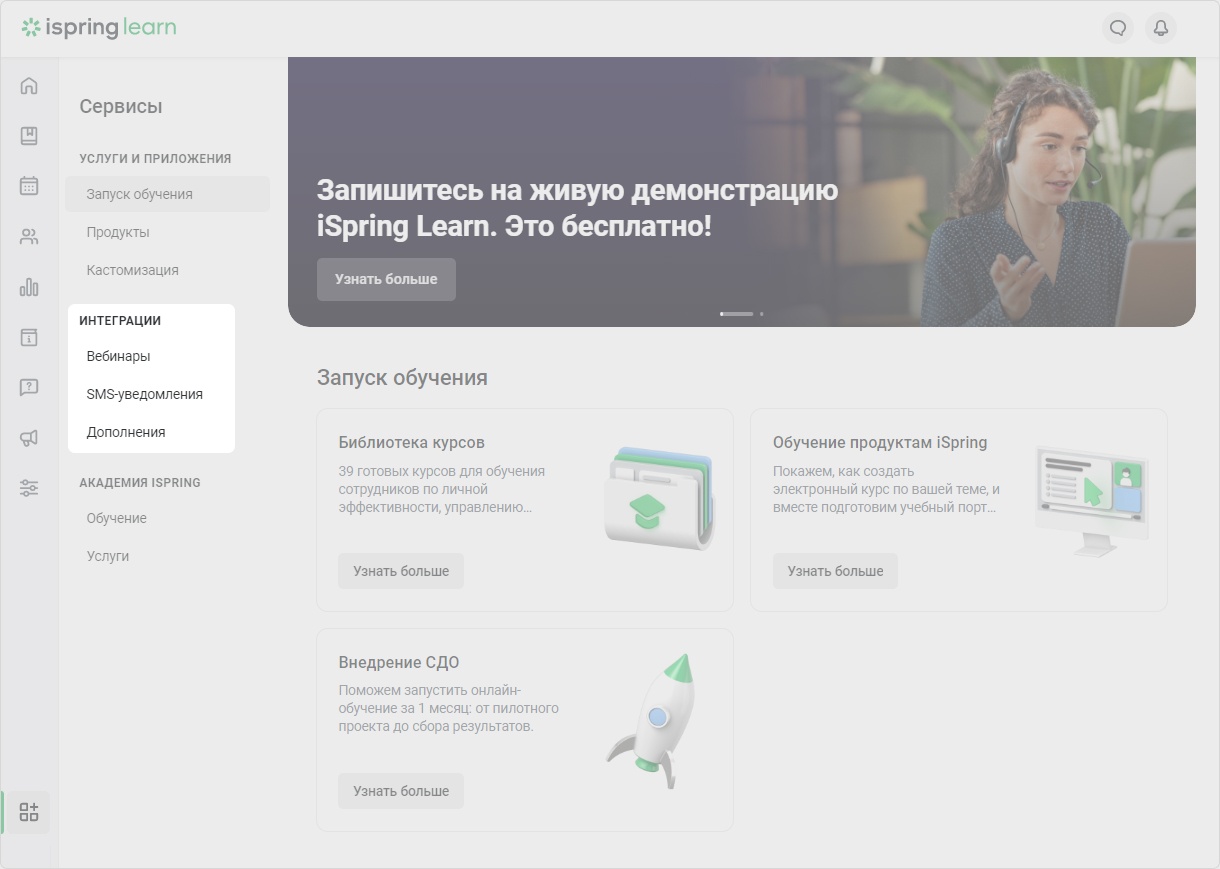Click the iSpring Learn logo
Viewport: 1220px width, 869px height.
[99, 27]
